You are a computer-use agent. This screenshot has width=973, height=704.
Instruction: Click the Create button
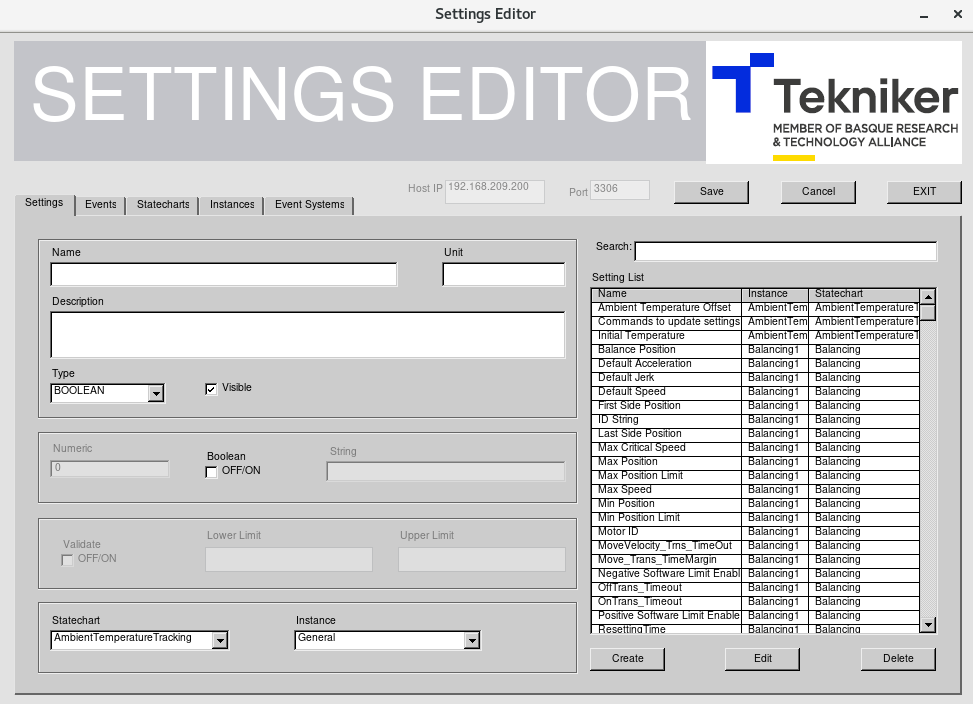pyautogui.click(x=627, y=659)
